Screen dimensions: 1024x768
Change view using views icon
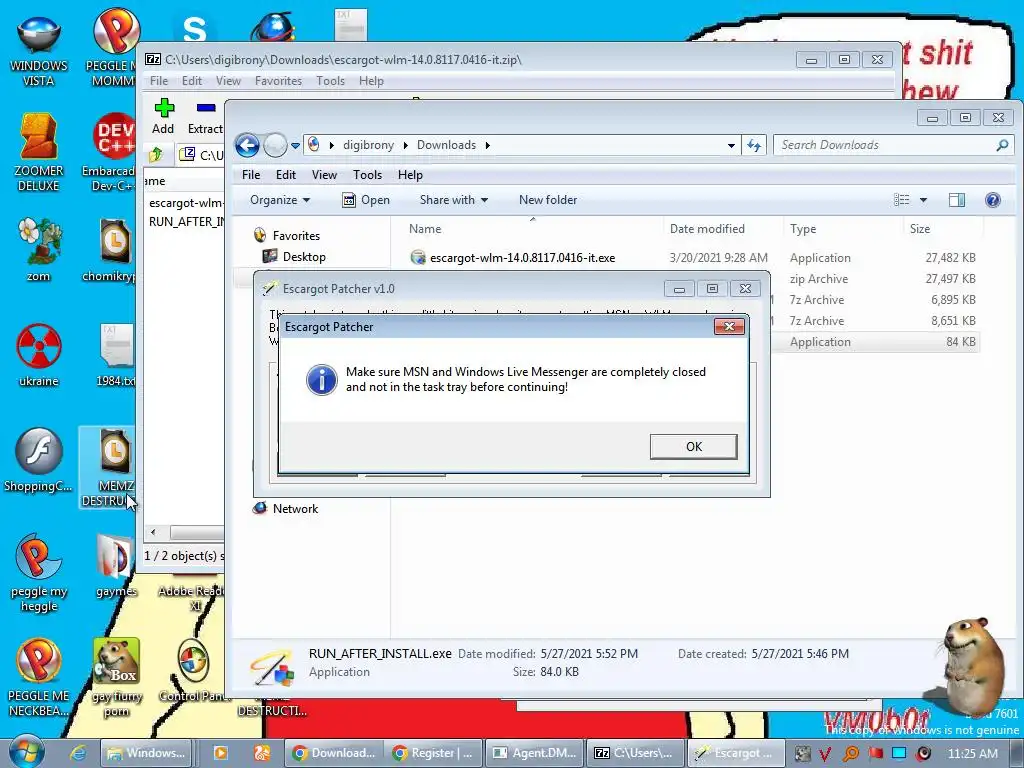tap(901, 200)
